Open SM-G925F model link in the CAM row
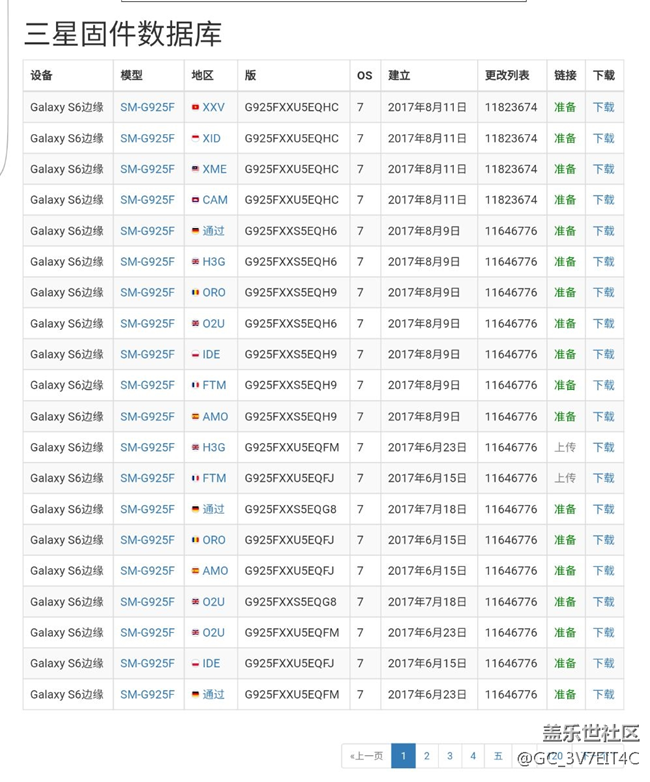 pos(148,200)
